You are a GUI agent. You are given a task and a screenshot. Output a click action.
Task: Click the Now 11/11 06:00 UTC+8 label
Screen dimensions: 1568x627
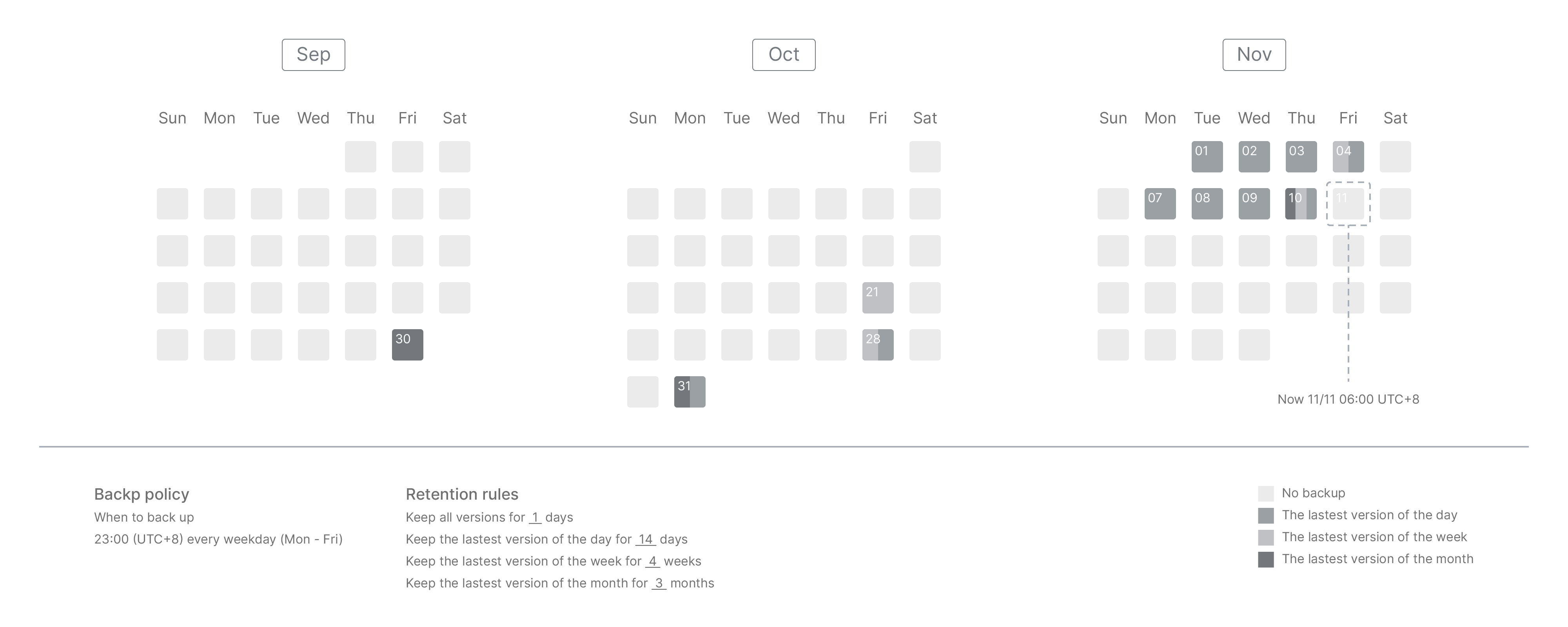coord(1348,399)
